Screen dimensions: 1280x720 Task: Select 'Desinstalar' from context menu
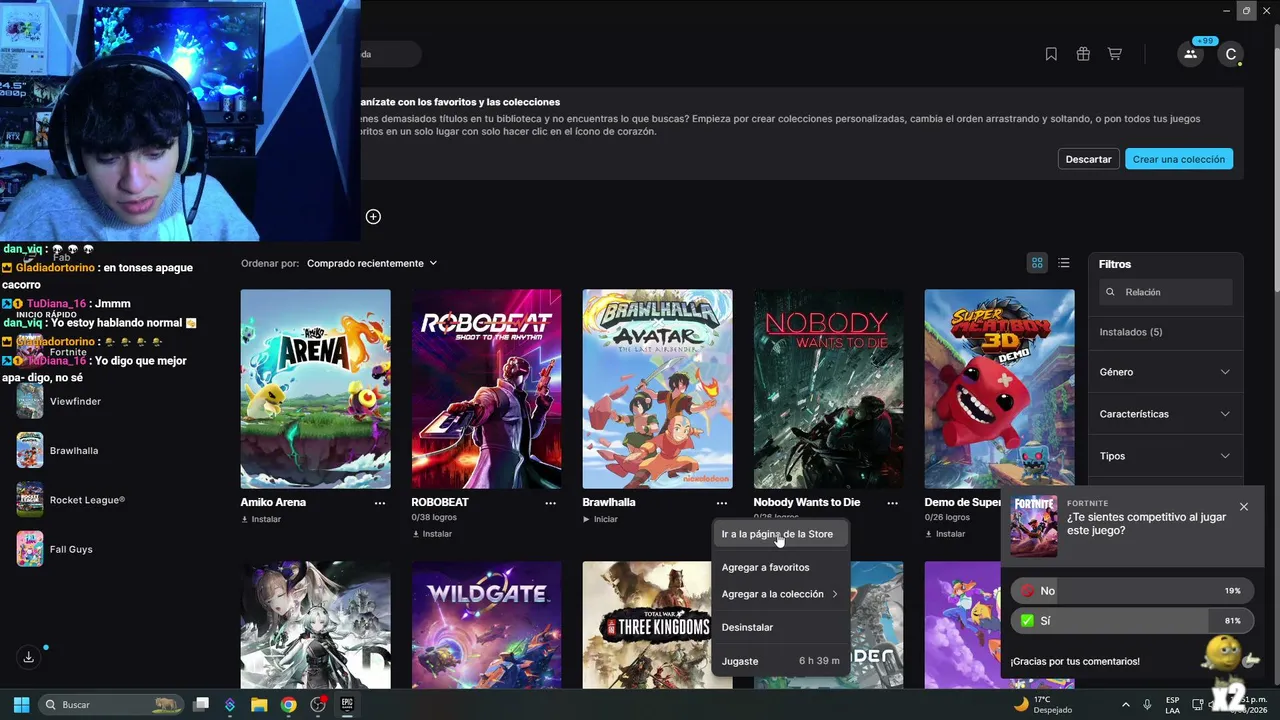point(780,627)
